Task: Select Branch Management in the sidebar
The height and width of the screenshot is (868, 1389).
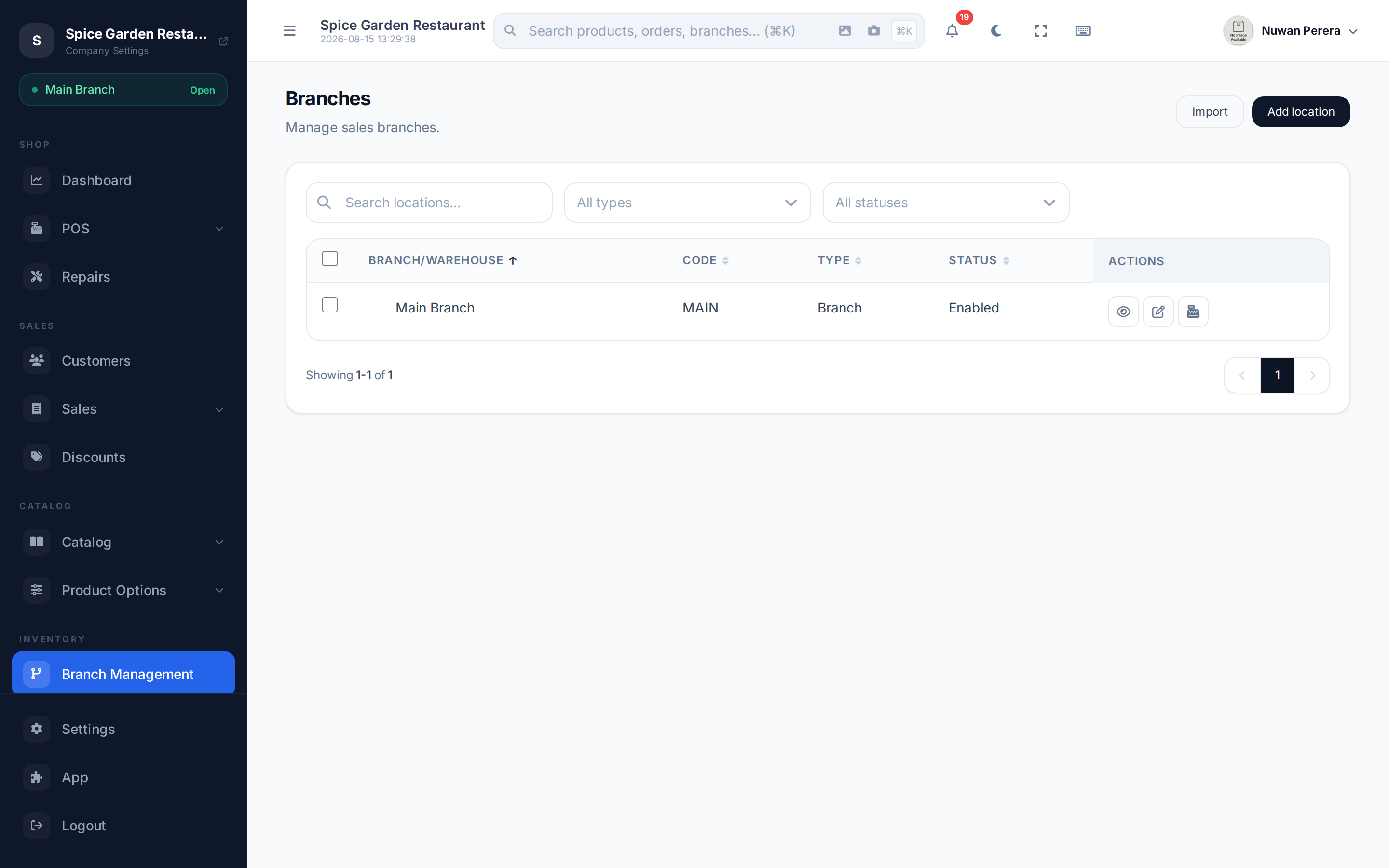Action: pyautogui.click(x=123, y=673)
